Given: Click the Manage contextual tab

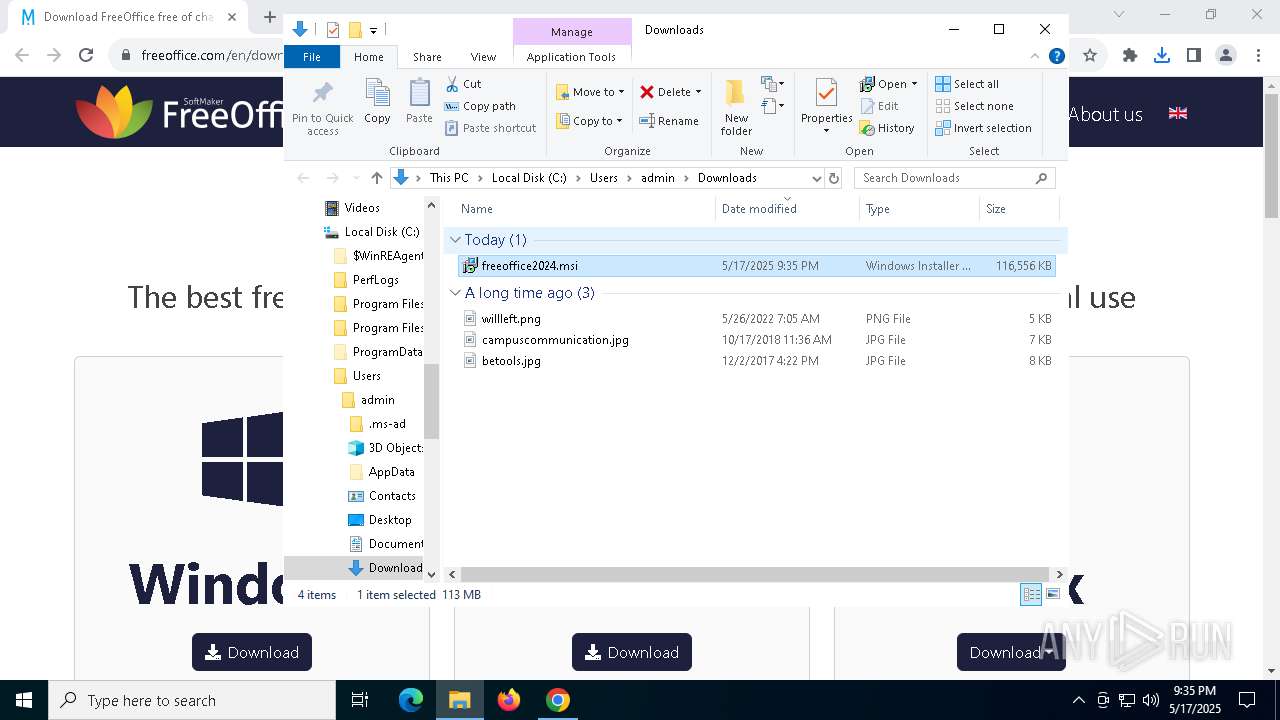Looking at the screenshot, I should (x=572, y=32).
